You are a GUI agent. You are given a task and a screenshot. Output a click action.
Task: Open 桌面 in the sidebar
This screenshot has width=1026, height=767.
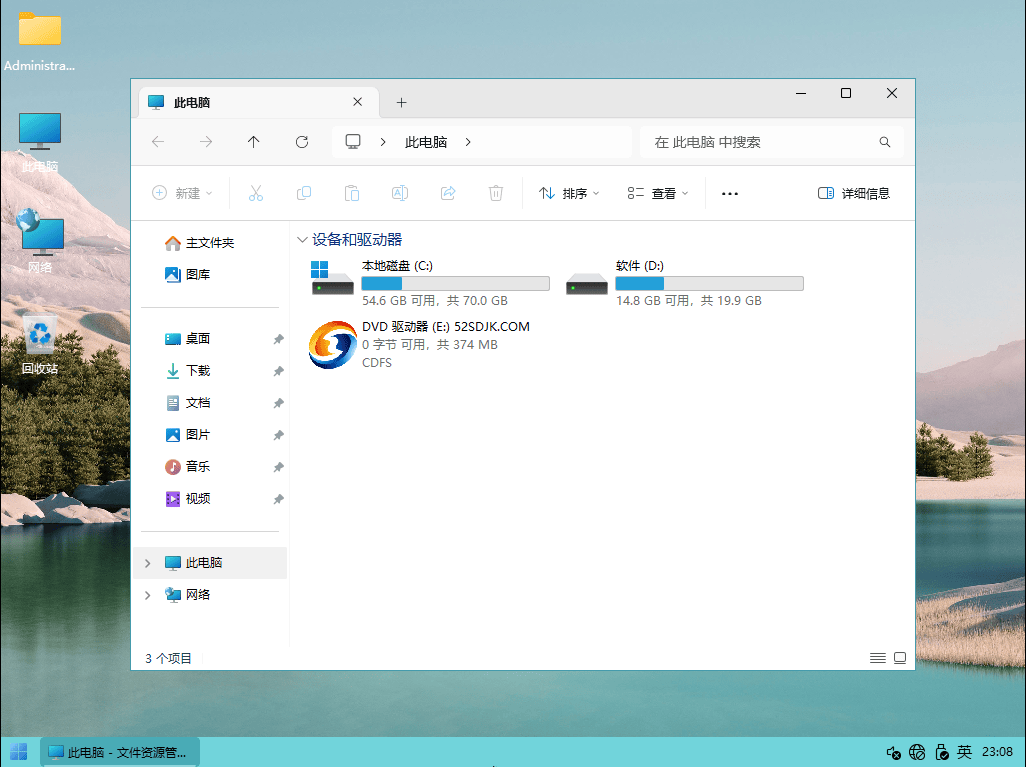[188, 339]
